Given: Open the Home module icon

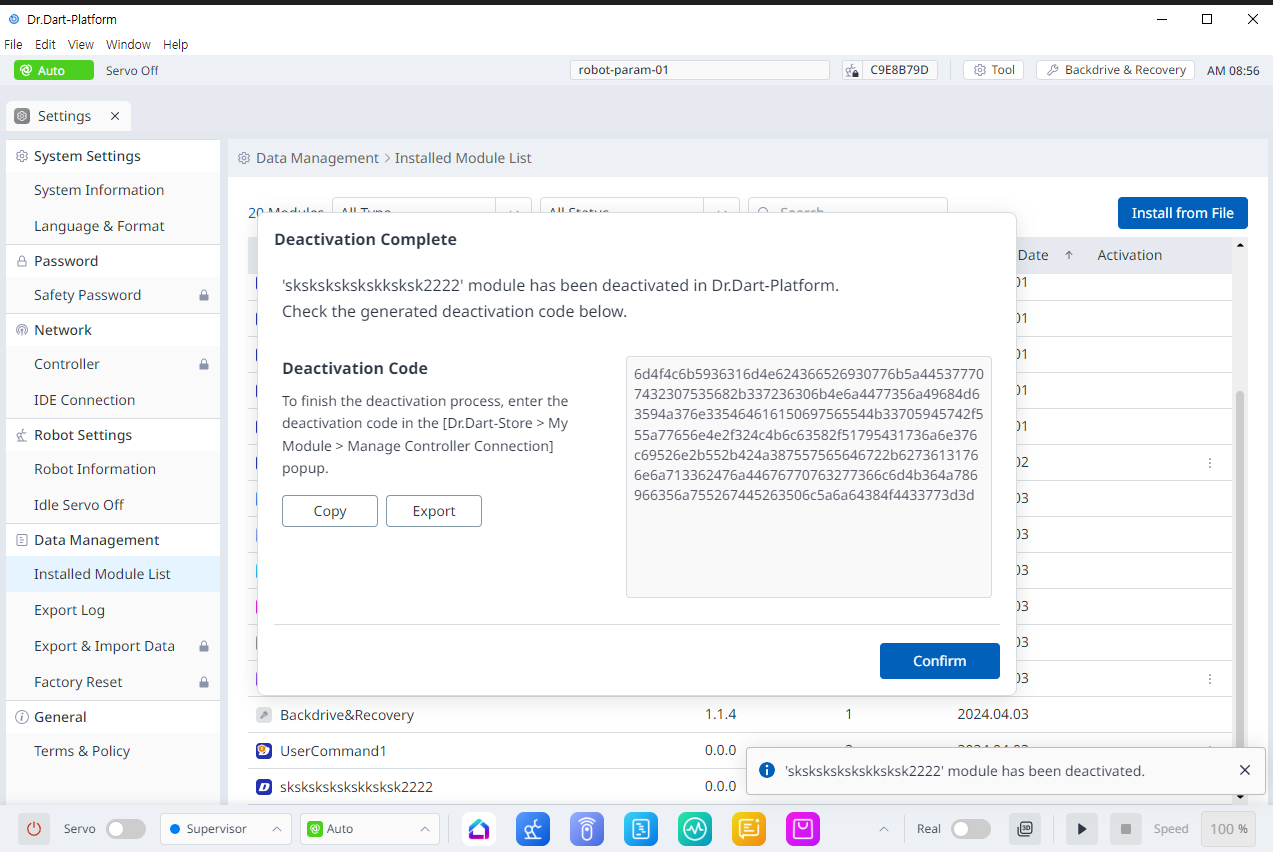Looking at the screenshot, I should click(x=479, y=829).
